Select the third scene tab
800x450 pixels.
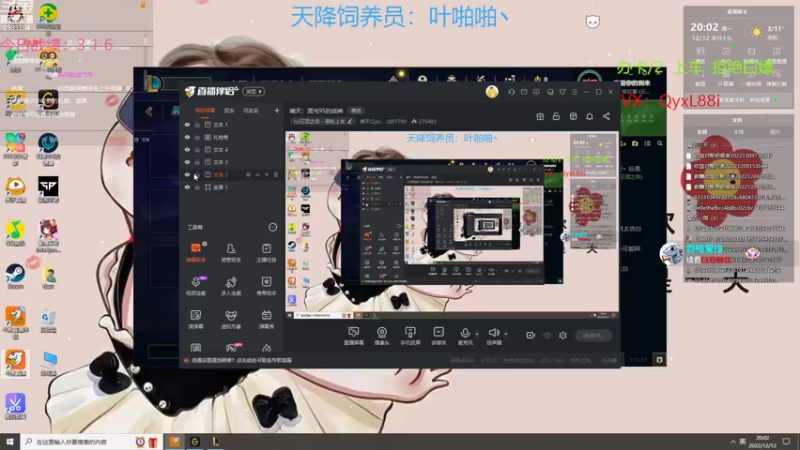point(251,110)
